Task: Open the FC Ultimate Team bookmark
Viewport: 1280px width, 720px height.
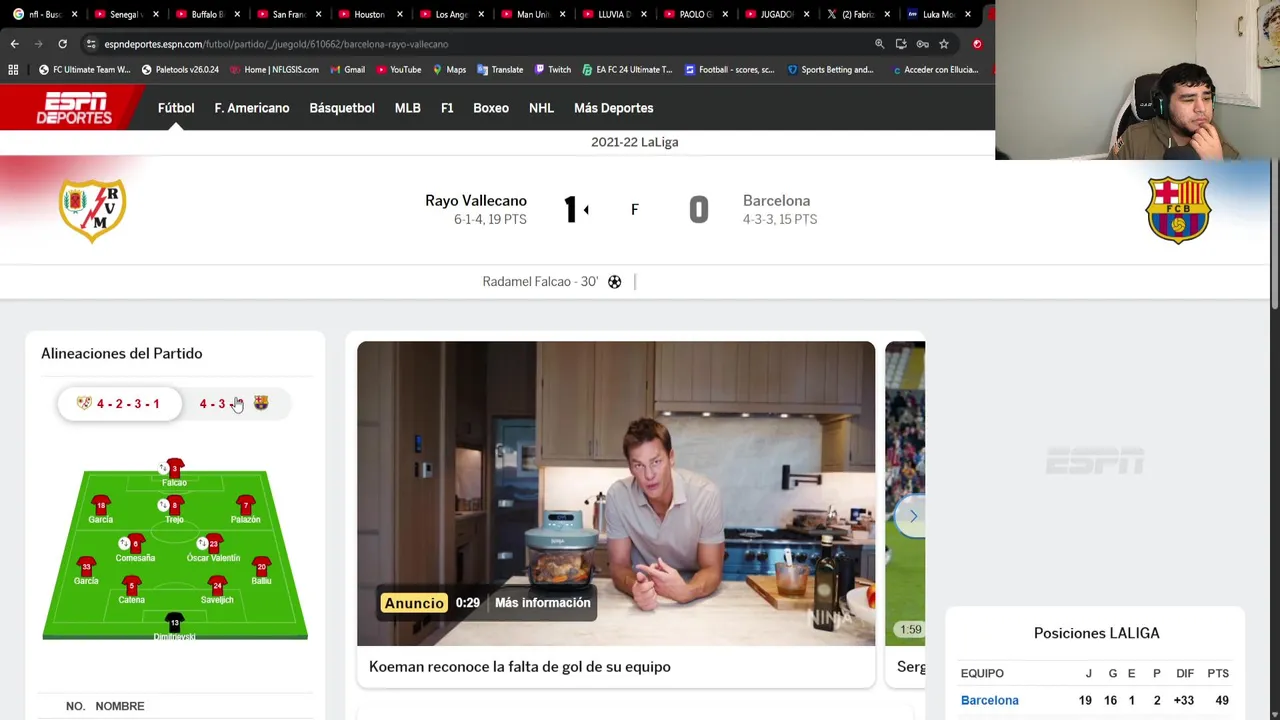Action: pos(84,70)
